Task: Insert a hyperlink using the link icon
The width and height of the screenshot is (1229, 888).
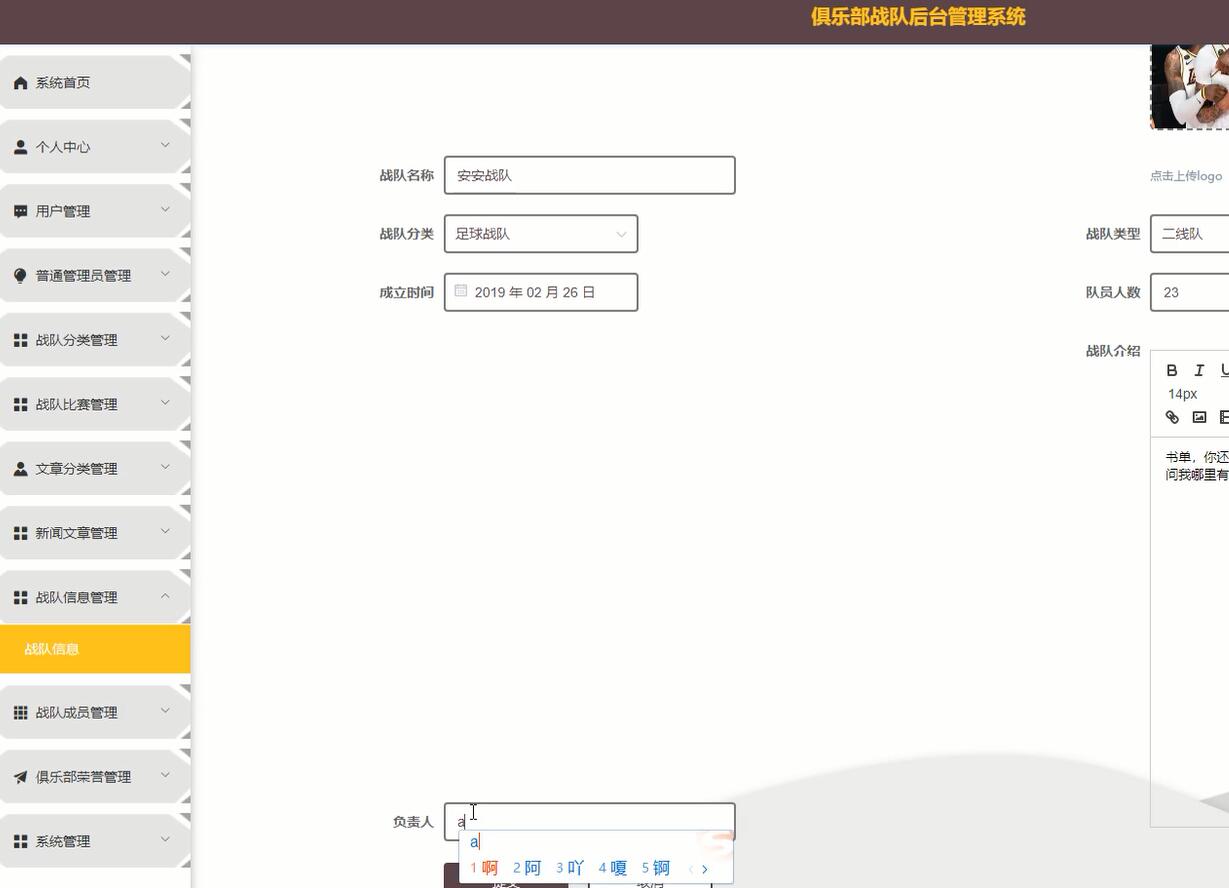Action: [x=1171, y=417]
